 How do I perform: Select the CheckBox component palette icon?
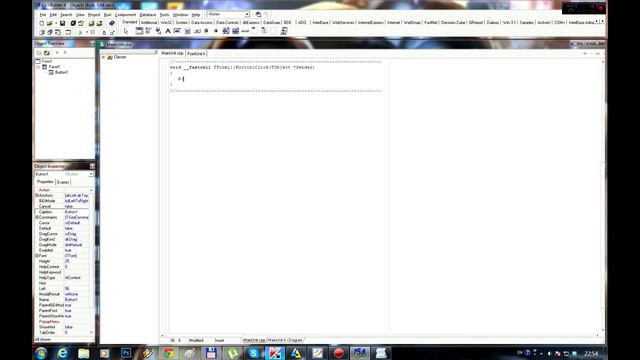click(207, 31)
